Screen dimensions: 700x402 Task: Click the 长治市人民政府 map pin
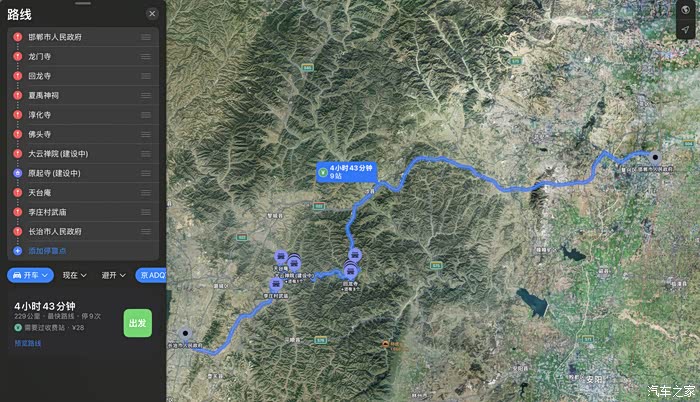click(x=185, y=334)
